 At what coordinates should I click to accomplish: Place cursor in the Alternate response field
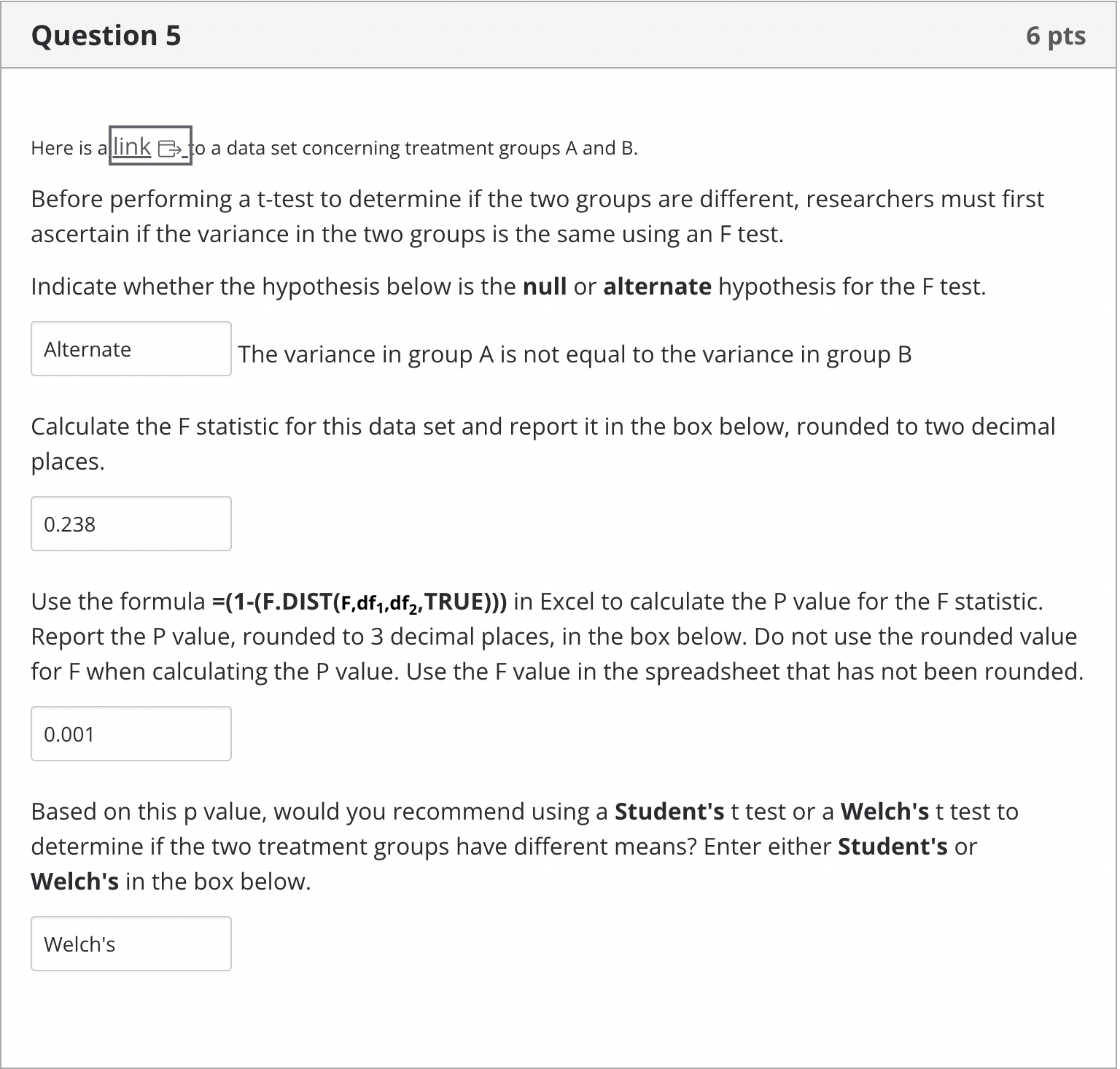click(131, 349)
